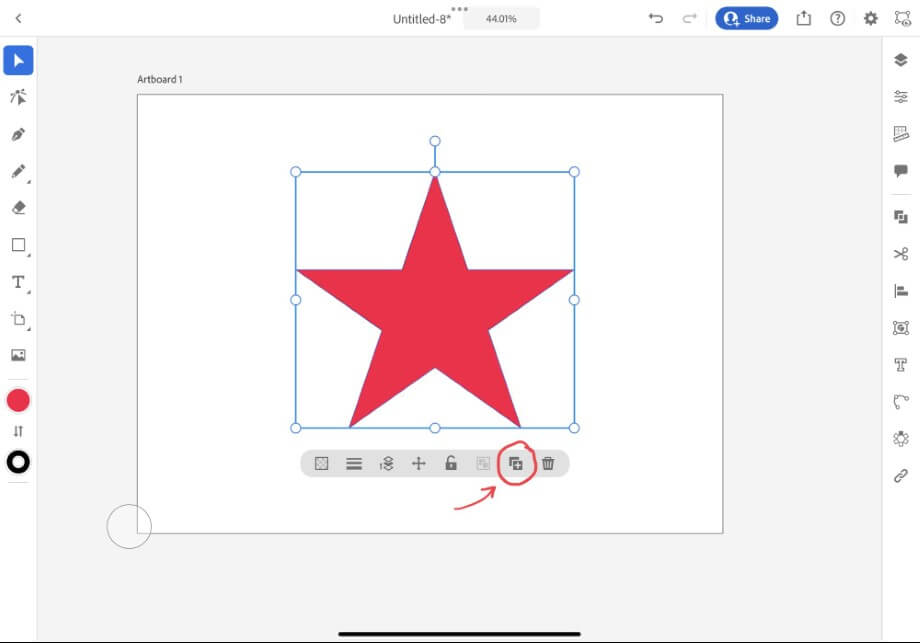Tap stacking order icon in context bar
Viewport: 920px width, 643px height.
pyautogui.click(x=386, y=463)
